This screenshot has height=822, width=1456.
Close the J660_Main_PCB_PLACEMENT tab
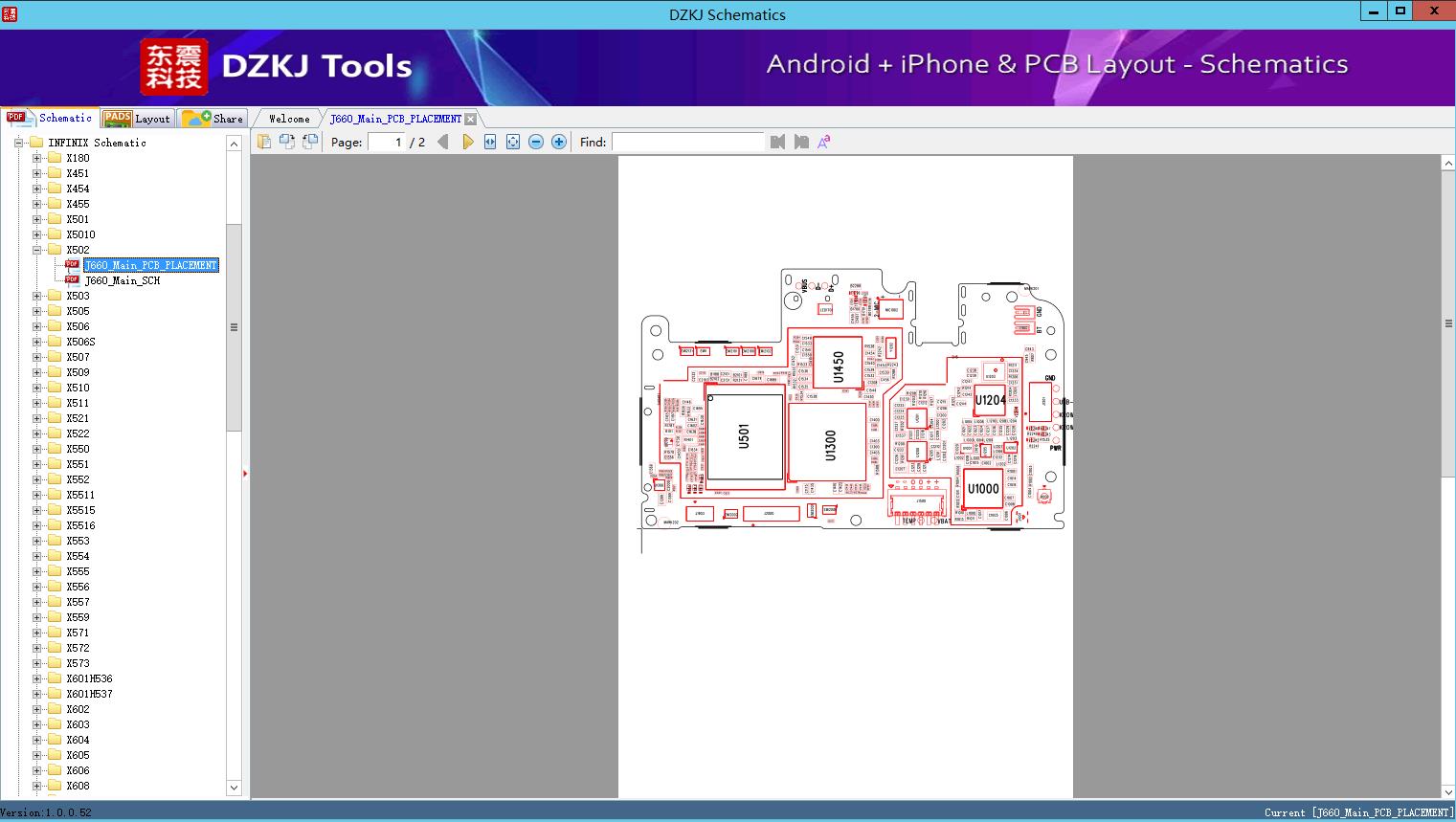(470, 119)
